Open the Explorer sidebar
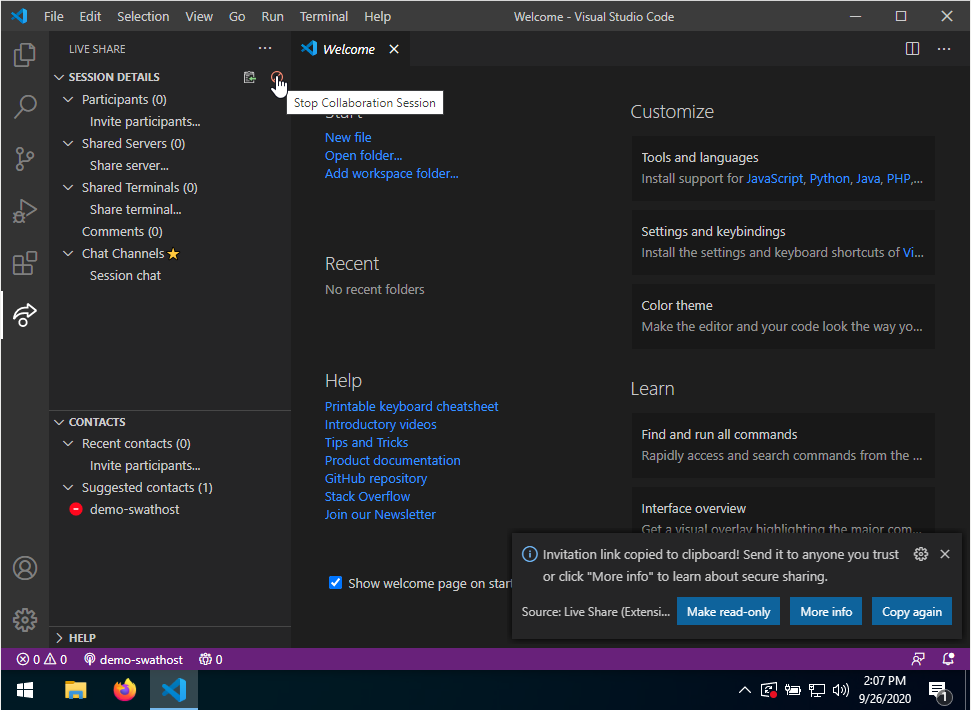This screenshot has width=971, height=710. pos(24,55)
